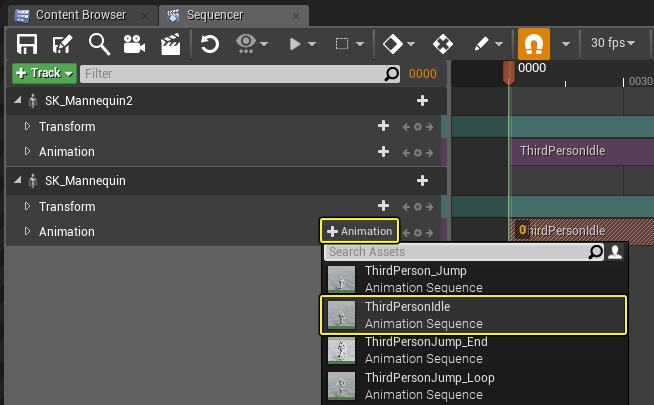The width and height of the screenshot is (654, 405).
Task: Add key on SK_Mannequin2 Animation track
Action: click(418, 153)
